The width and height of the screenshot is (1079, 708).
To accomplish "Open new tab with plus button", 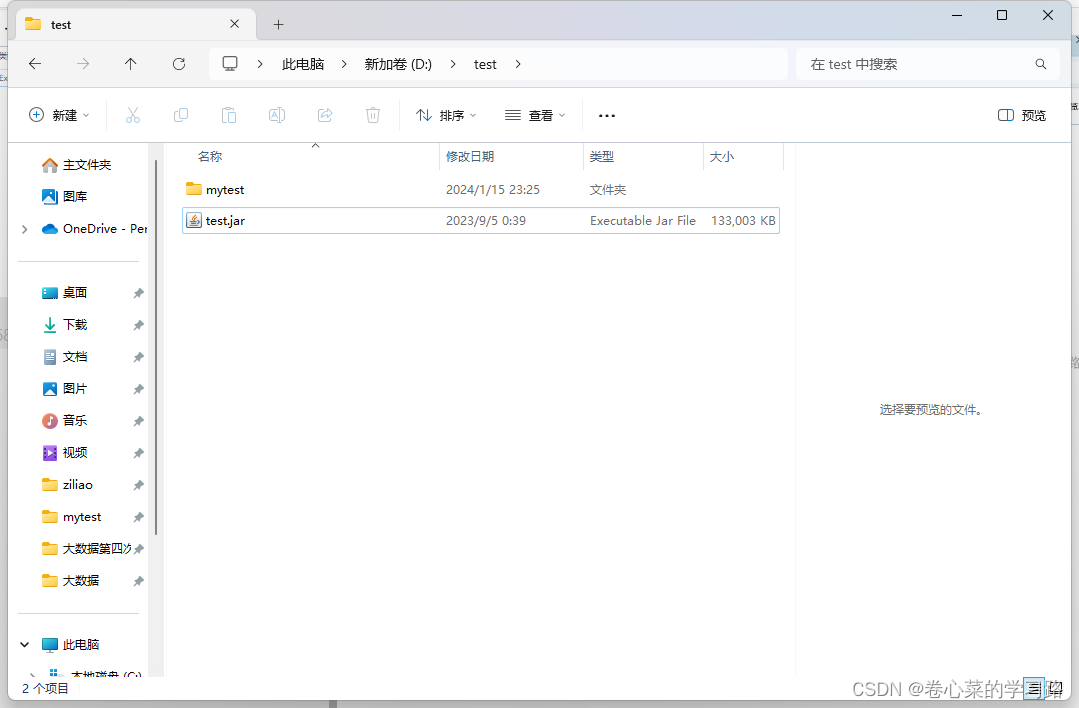I will 279,25.
